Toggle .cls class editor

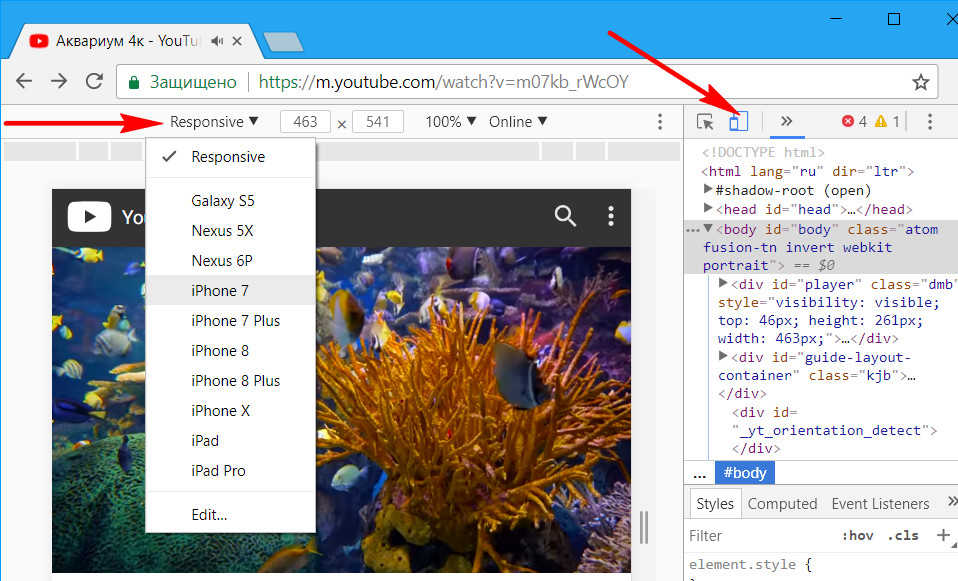point(903,536)
